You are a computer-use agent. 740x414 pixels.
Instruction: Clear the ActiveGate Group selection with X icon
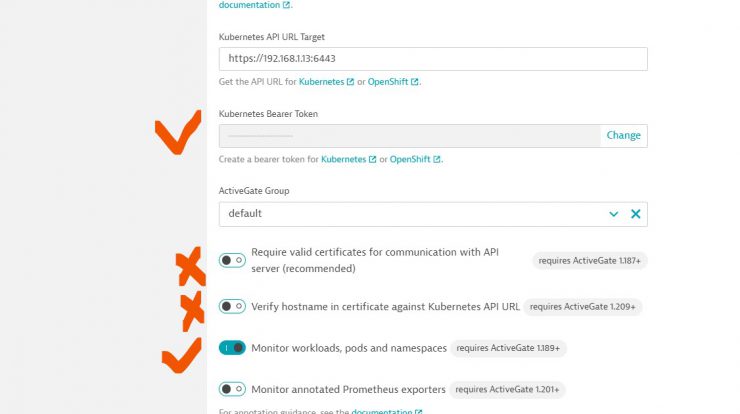pos(636,214)
